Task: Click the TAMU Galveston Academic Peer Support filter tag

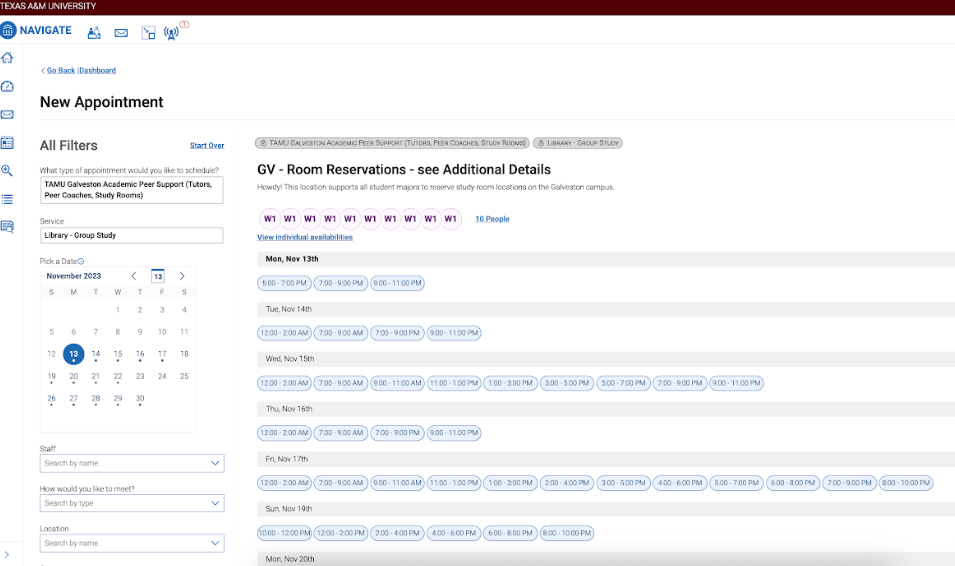Action: pos(392,143)
